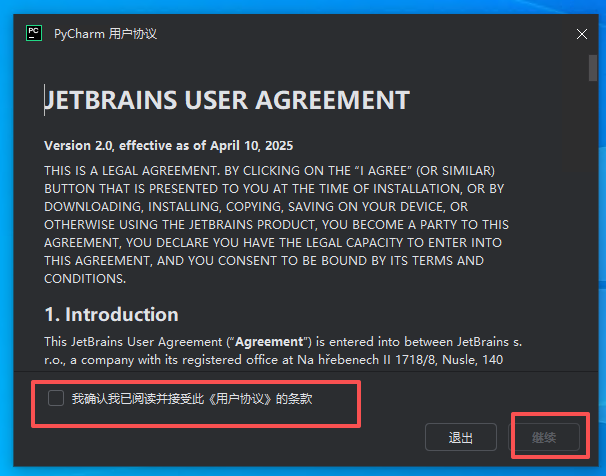Click the word CONDITIONS ending the paragraph
The image size is (606, 476).
pyautogui.click(x=85, y=279)
